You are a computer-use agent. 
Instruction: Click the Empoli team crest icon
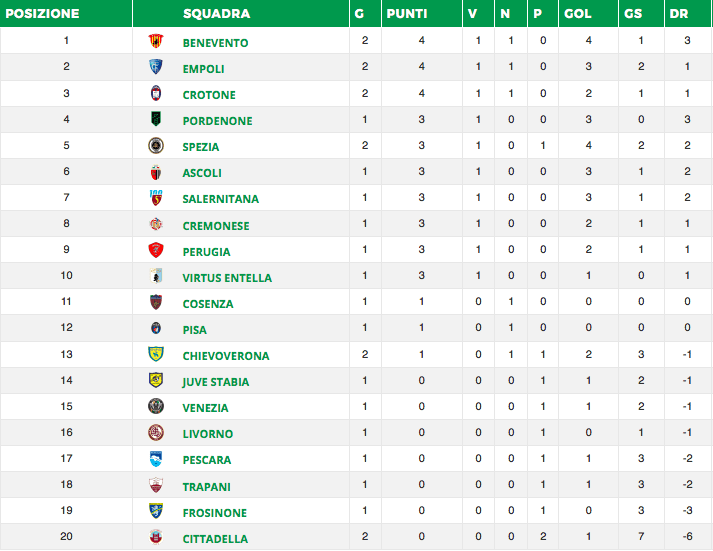pos(155,68)
